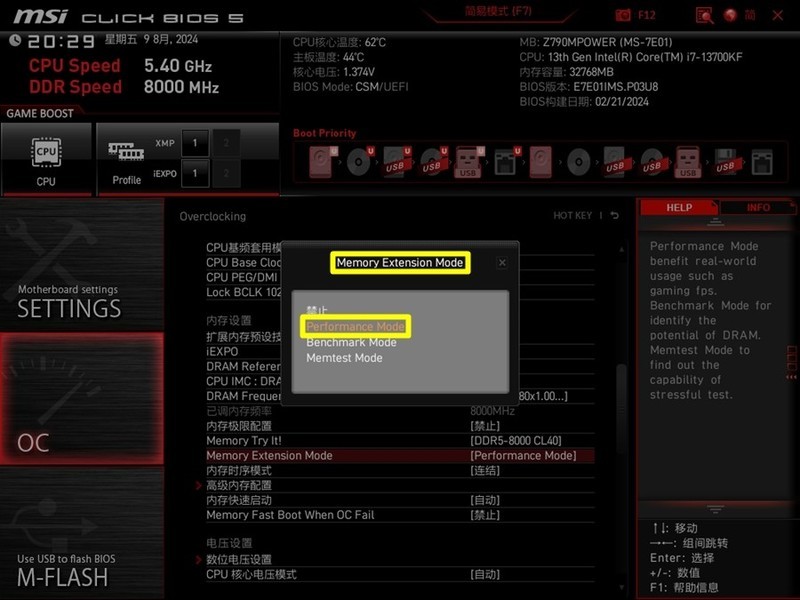Click the red favorites icon at the help panel's edge
The height and width of the screenshot is (600, 800).
[x=792, y=363]
